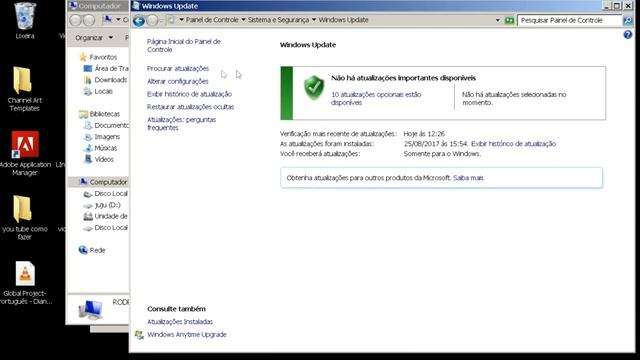Viewport: 640px width, 360px height.
Task: Click 'Sistema e Segurança' in the breadcrumb
Action: [278, 20]
